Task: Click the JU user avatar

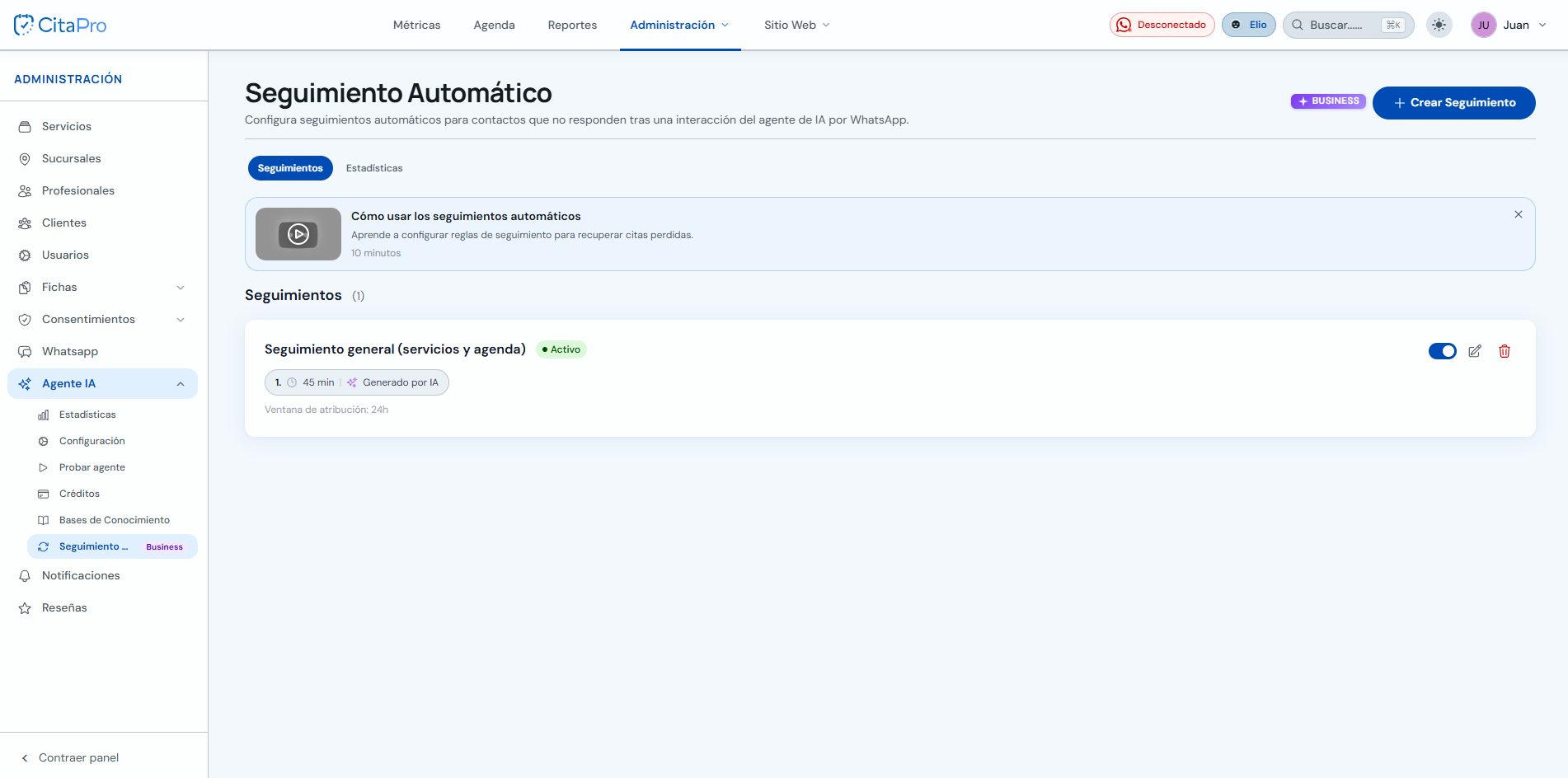Action: [1483, 25]
